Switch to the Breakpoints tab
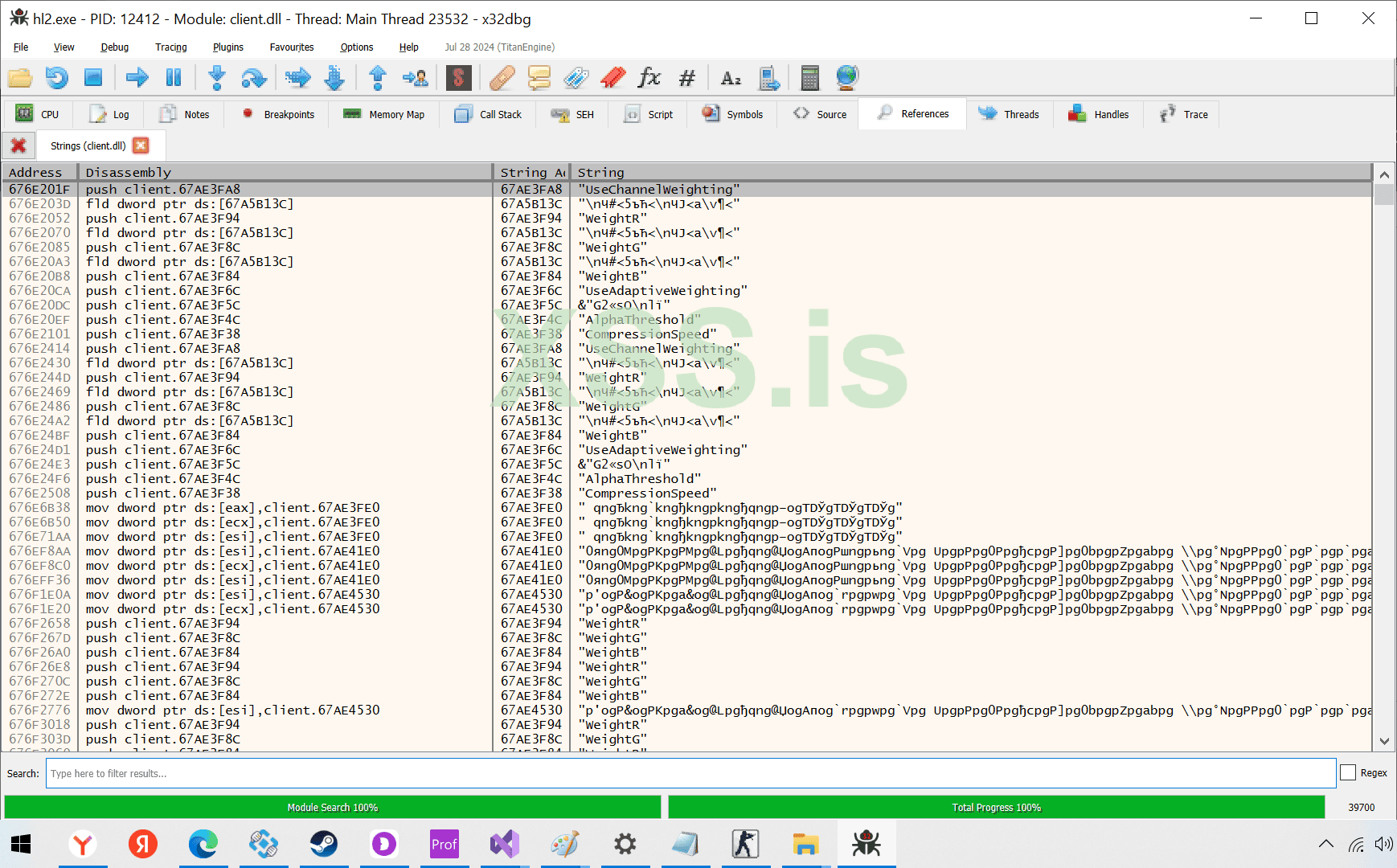Viewport: 1397px width, 868px height. coord(279,114)
